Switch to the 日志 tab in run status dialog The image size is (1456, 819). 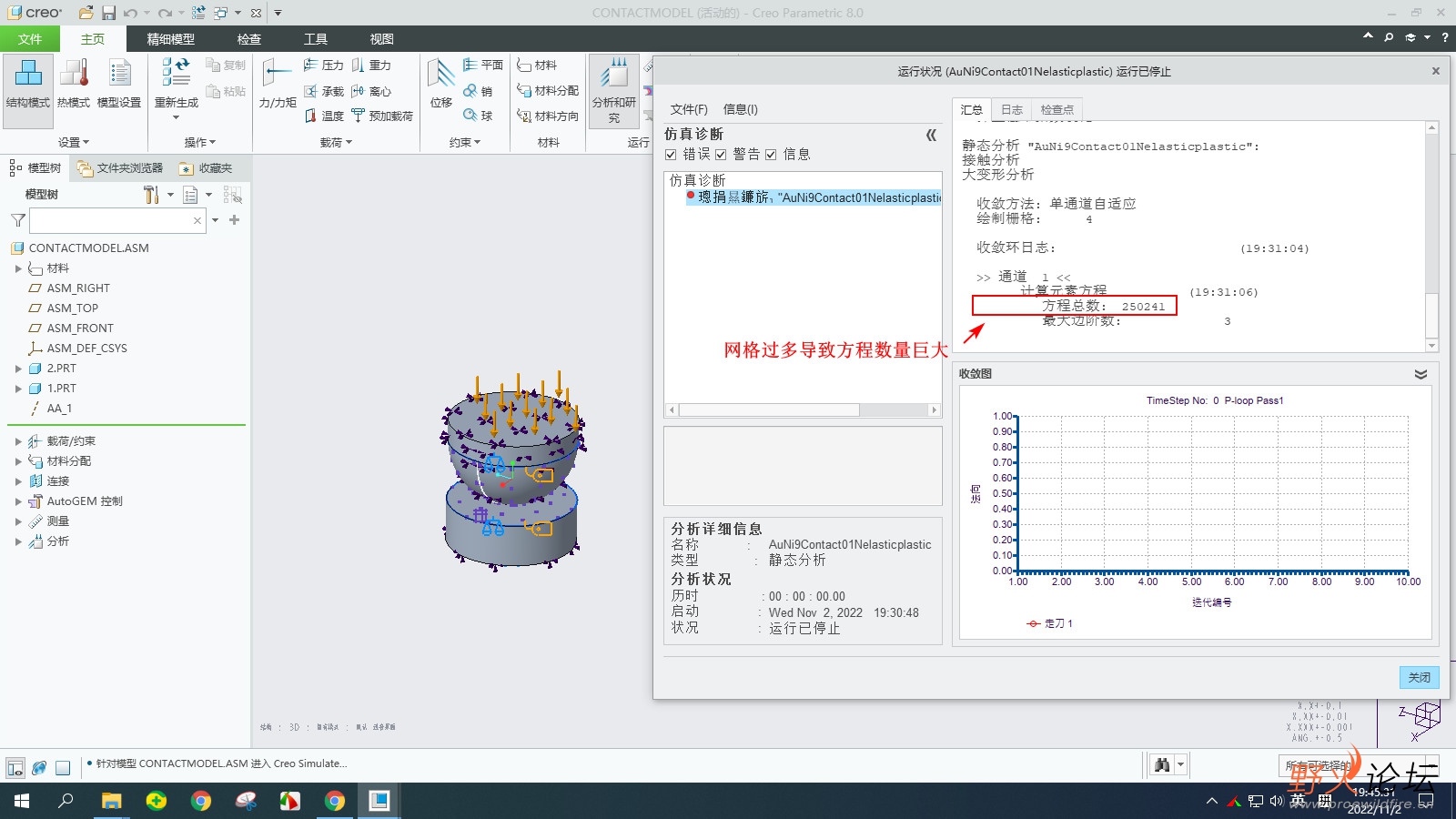click(x=1012, y=109)
